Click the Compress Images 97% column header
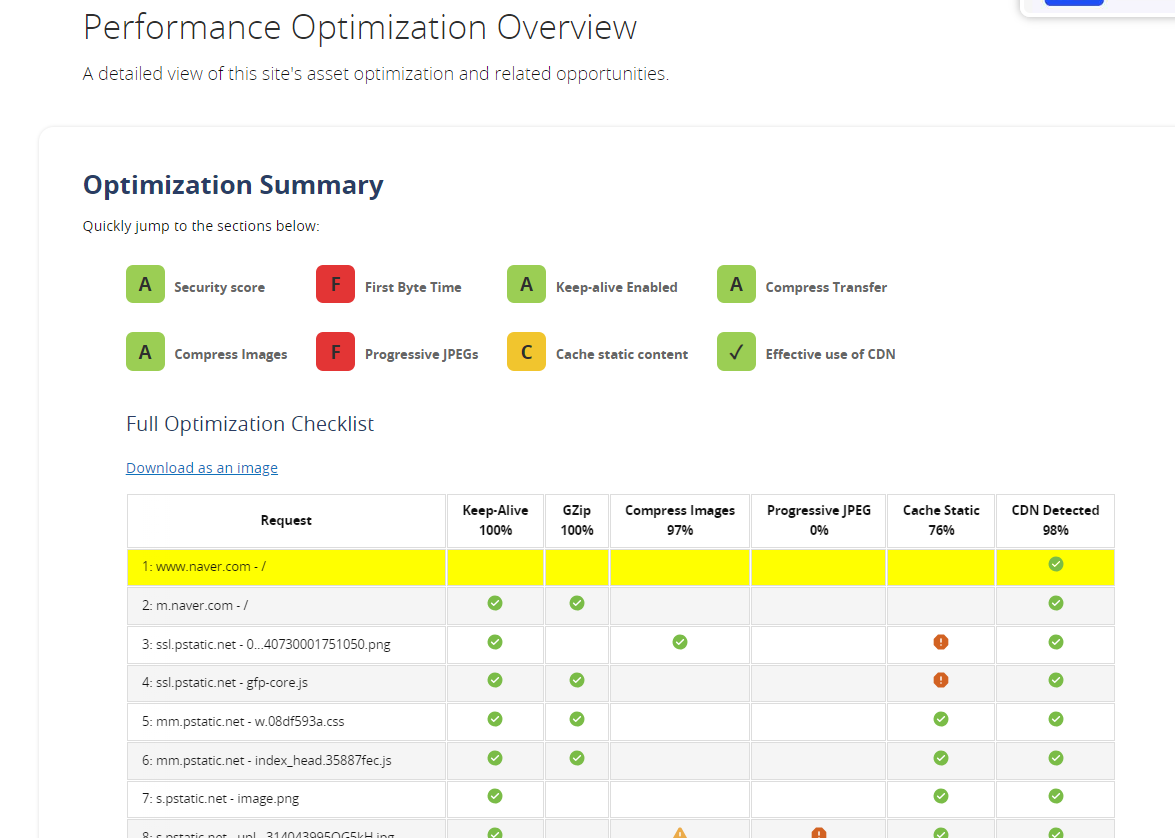The image size is (1175, 838). (x=680, y=521)
